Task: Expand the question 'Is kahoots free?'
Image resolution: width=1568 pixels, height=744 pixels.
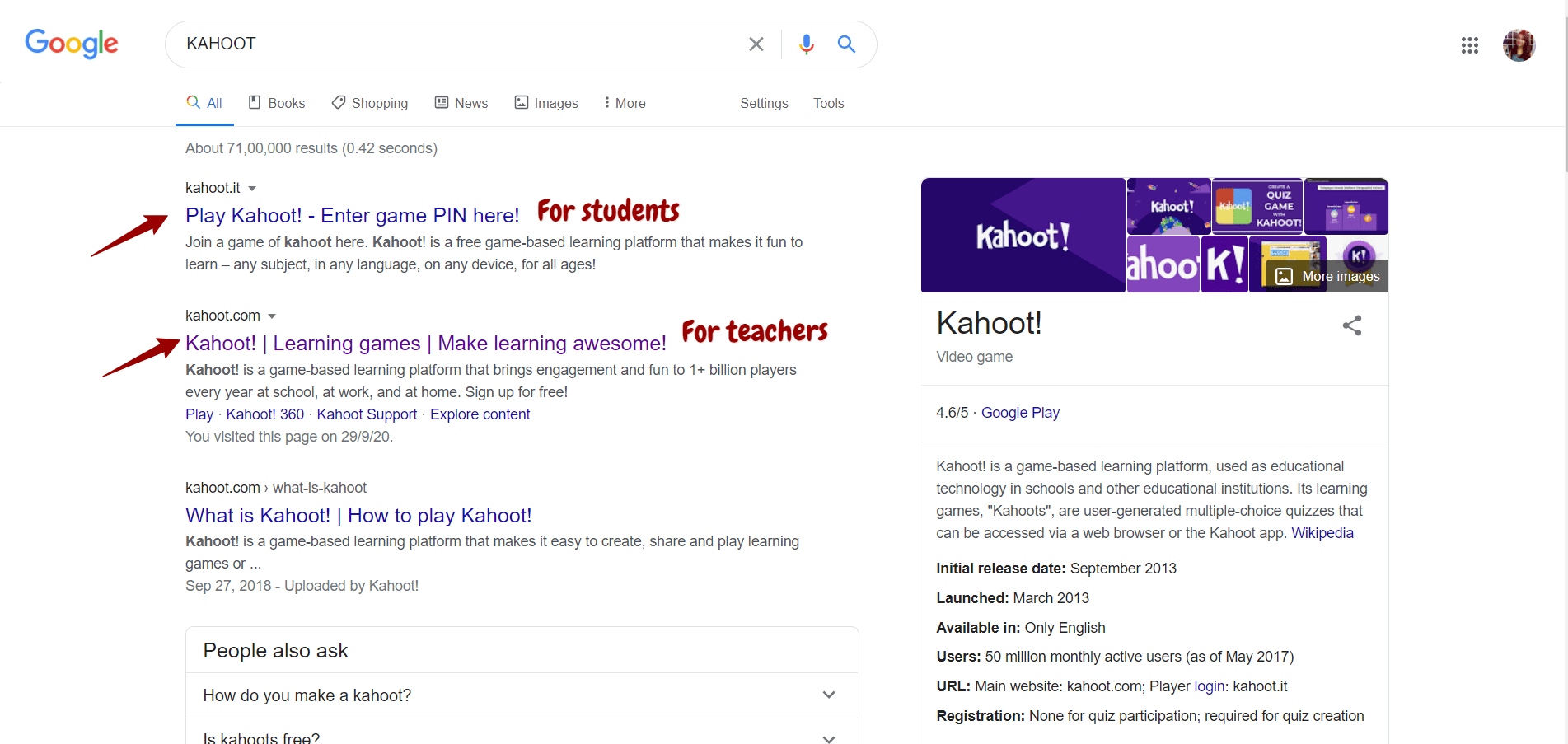Action: [829, 737]
